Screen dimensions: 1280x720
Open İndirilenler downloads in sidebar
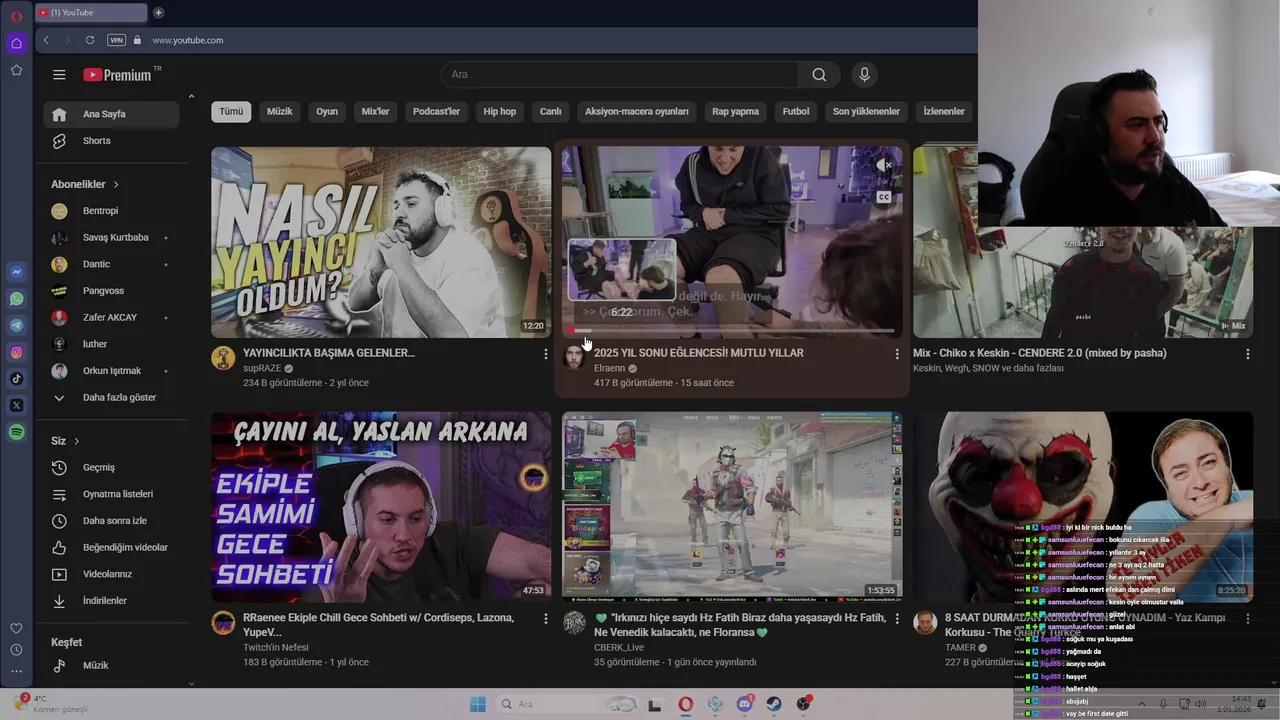point(111,601)
